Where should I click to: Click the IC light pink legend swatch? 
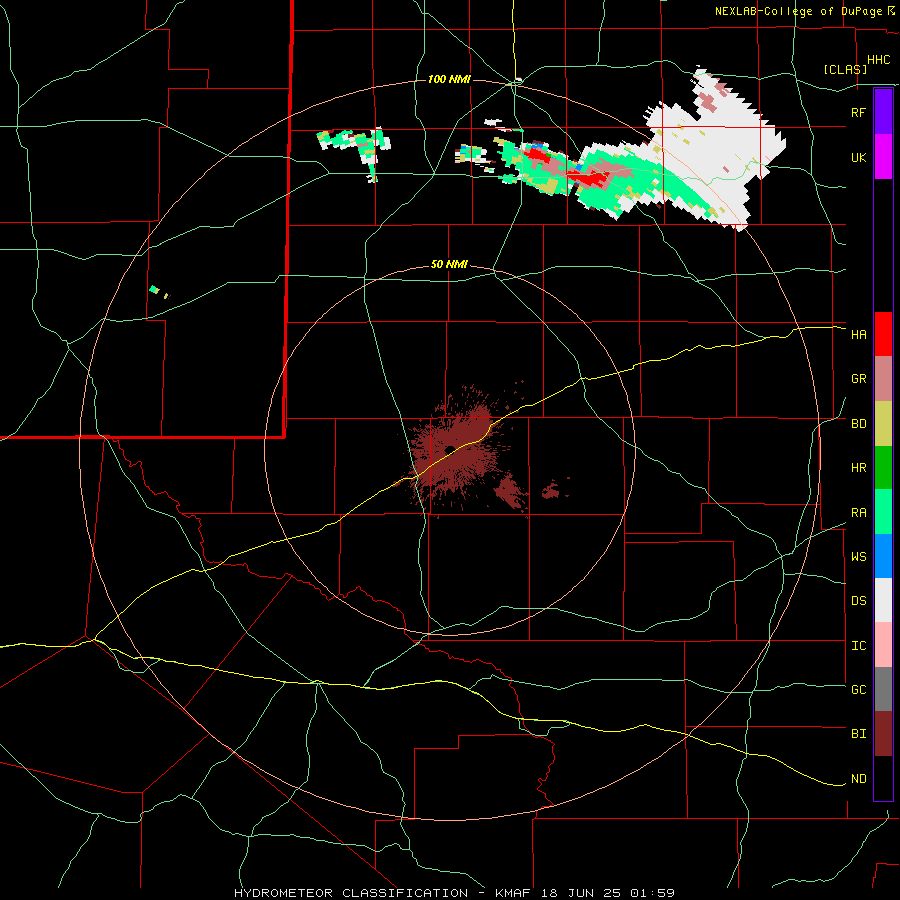pyautogui.click(x=883, y=645)
